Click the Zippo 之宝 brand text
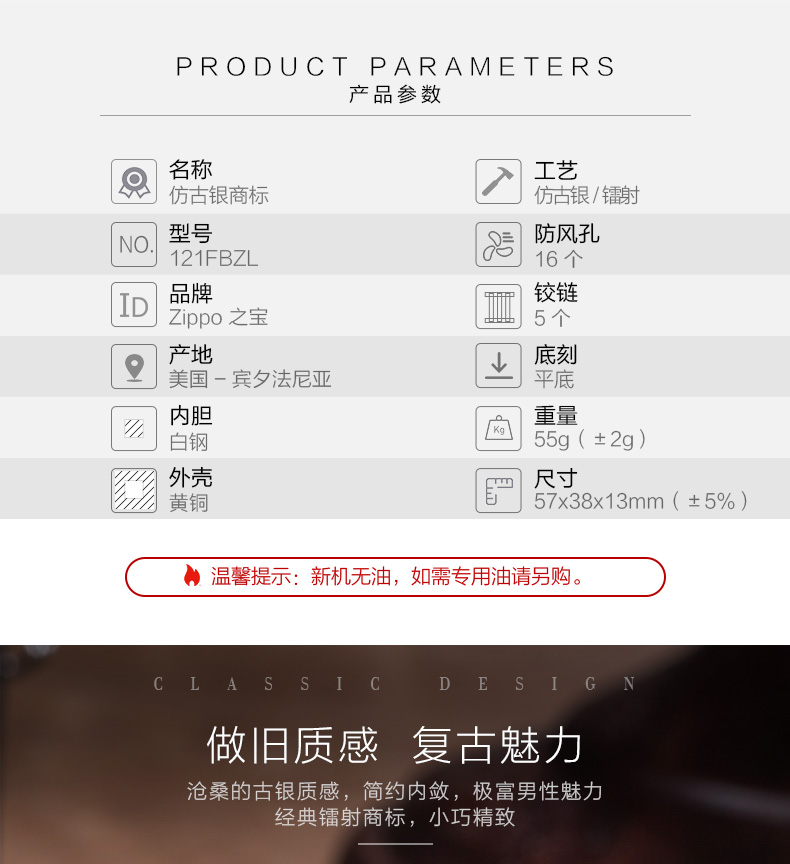 point(219,317)
